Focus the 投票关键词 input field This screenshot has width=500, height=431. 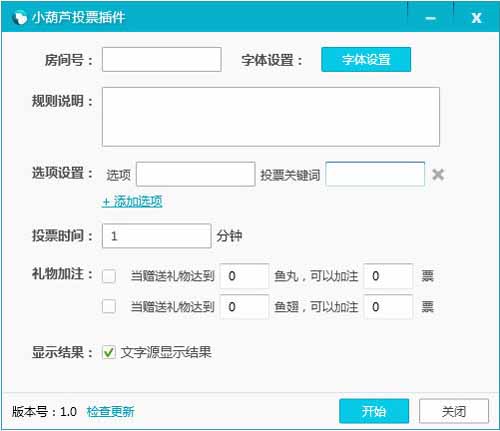pos(375,174)
